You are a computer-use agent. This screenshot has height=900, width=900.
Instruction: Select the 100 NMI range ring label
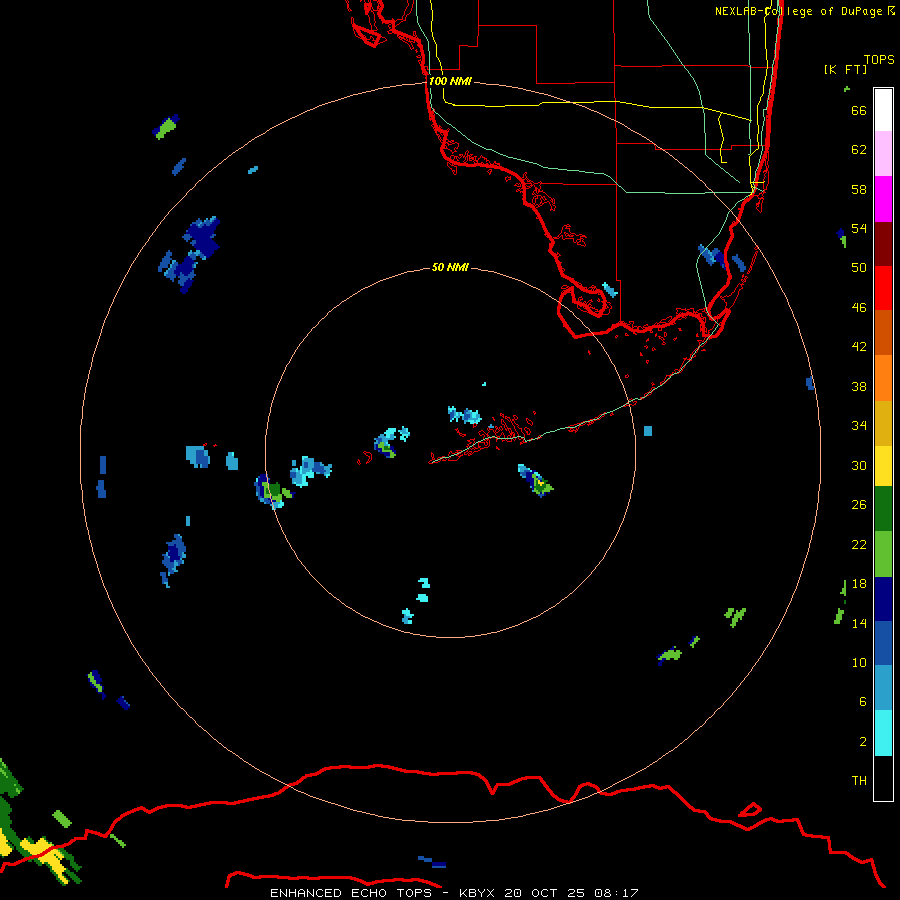pyautogui.click(x=450, y=82)
